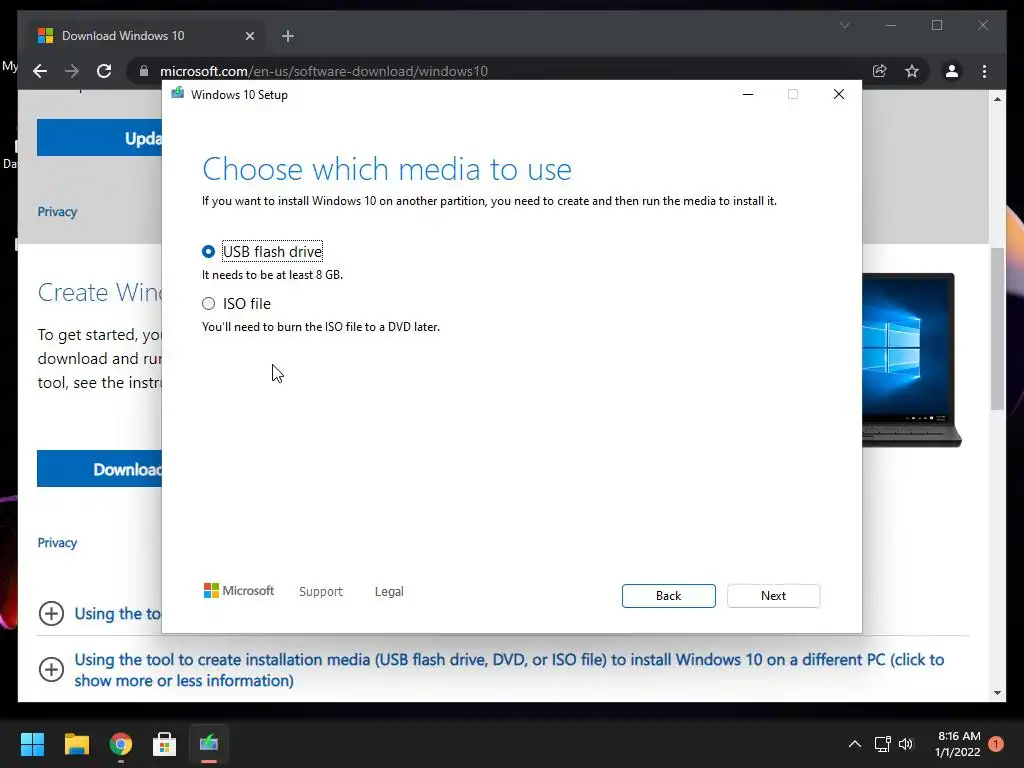The height and width of the screenshot is (768, 1024).
Task: Share this page via Chrome share icon
Action: click(x=880, y=71)
